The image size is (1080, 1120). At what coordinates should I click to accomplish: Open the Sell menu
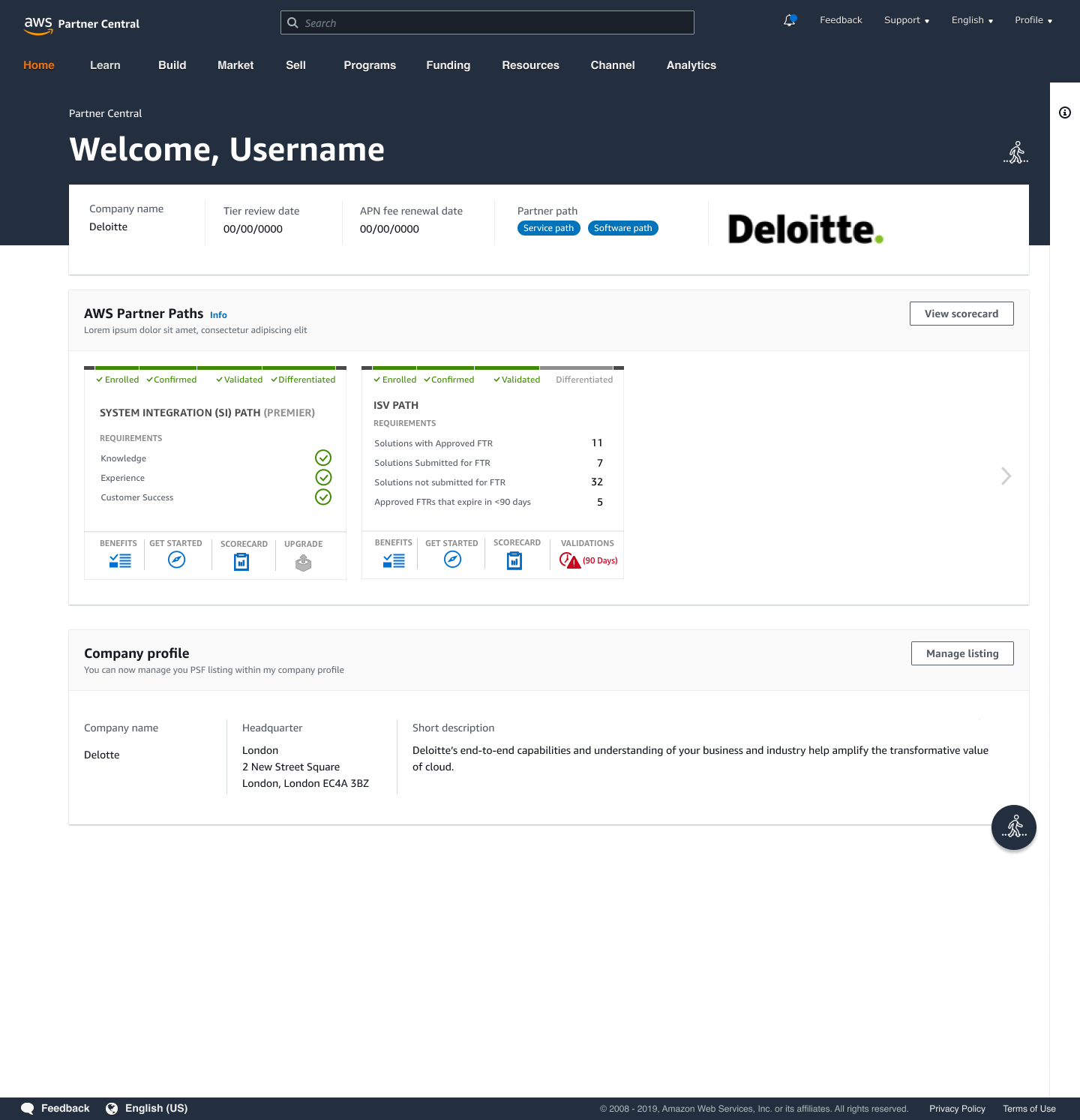(295, 65)
